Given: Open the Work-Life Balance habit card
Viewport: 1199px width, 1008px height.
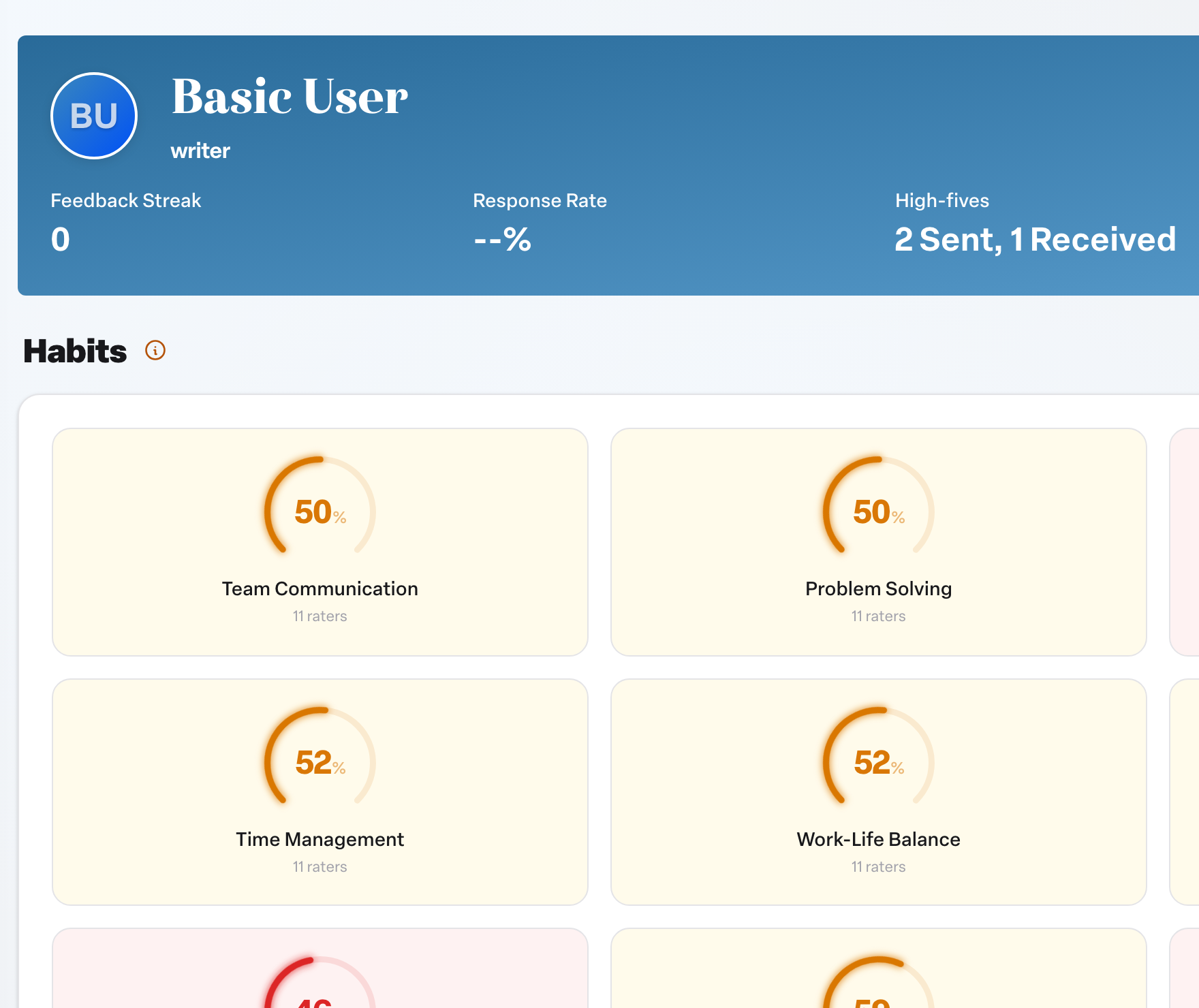Looking at the screenshot, I should 879,792.
